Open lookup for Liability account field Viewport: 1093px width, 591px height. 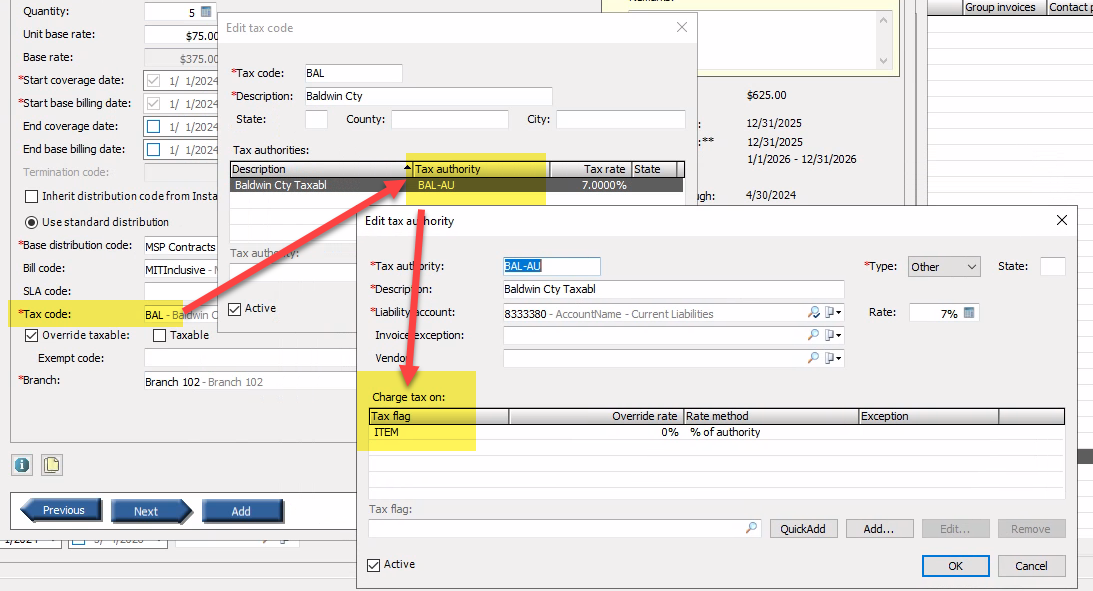tap(813, 313)
